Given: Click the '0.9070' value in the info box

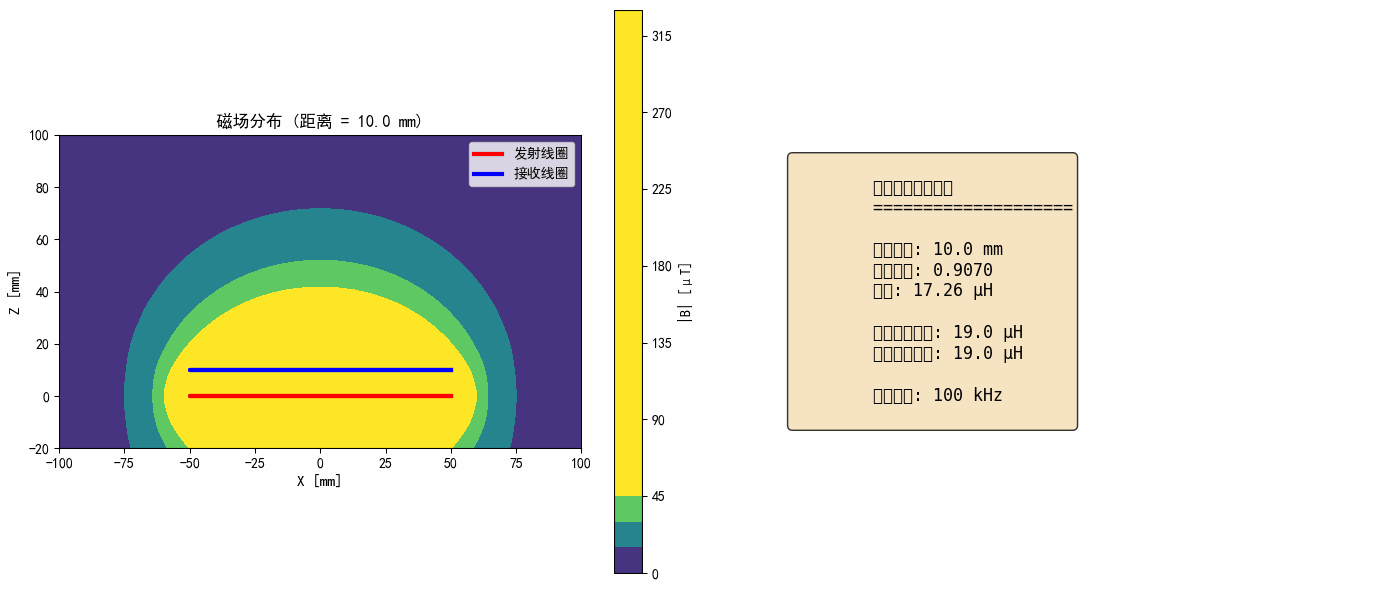Looking at the screenshot, I should [963, 270].
